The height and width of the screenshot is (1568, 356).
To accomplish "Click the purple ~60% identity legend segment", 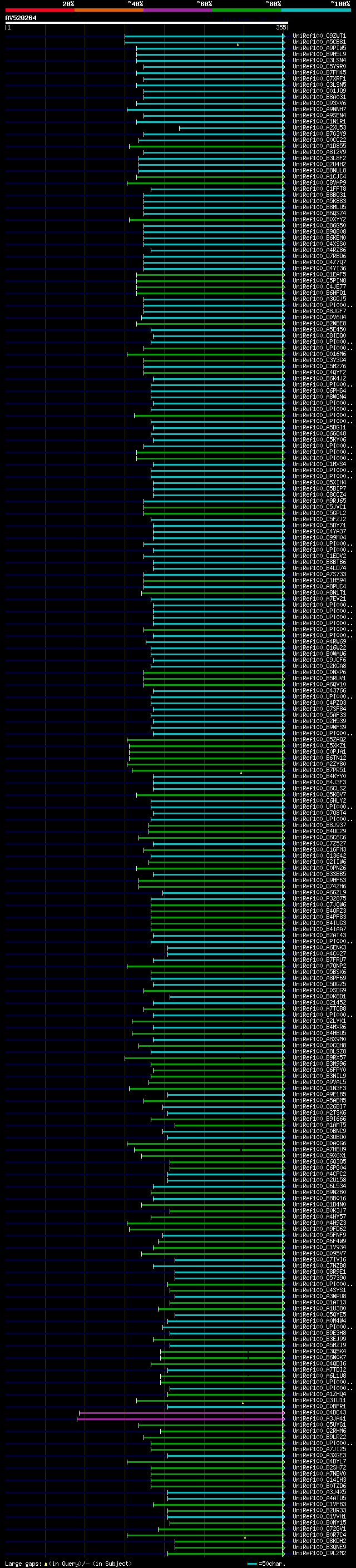I will point(177,10).
